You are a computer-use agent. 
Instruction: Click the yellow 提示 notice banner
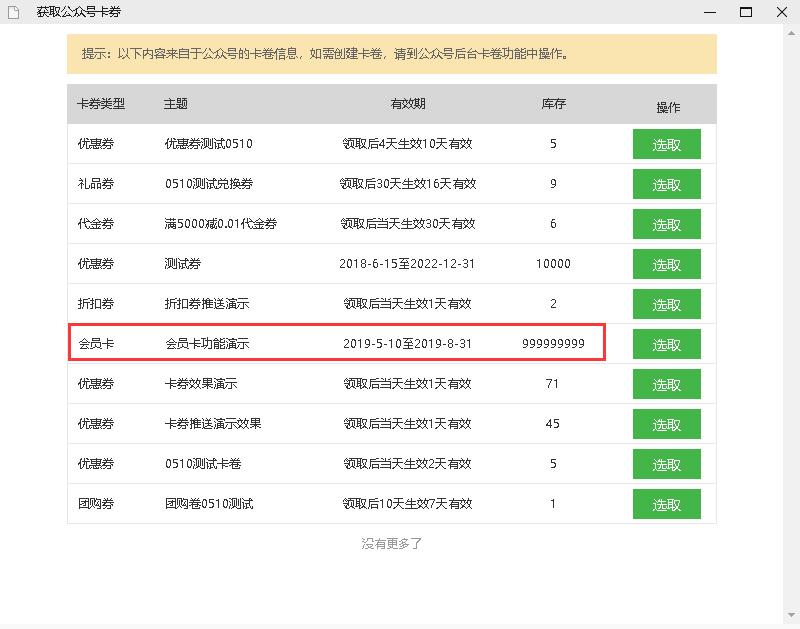tap(392, 54)
